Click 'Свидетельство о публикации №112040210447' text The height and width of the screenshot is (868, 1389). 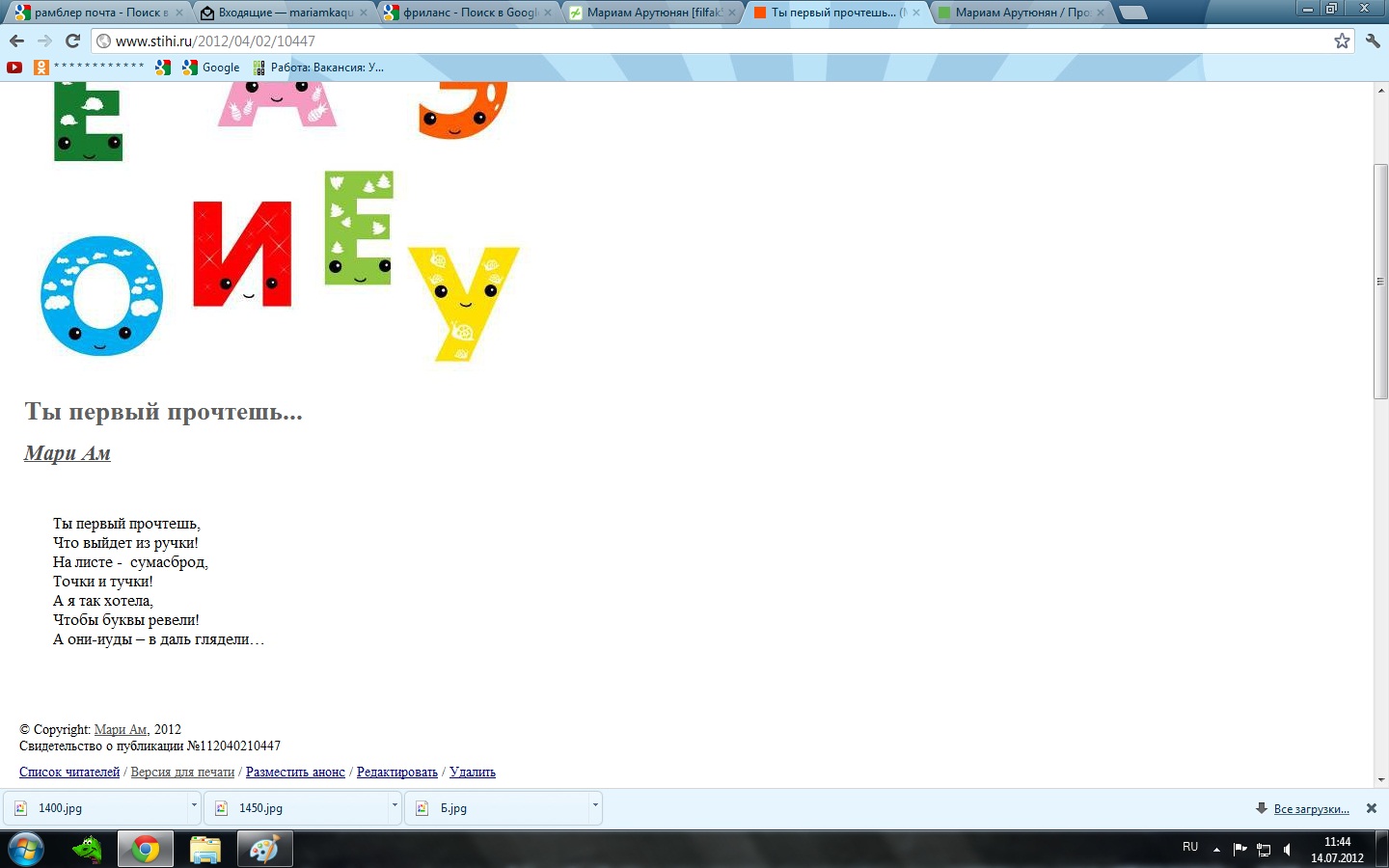150,746
